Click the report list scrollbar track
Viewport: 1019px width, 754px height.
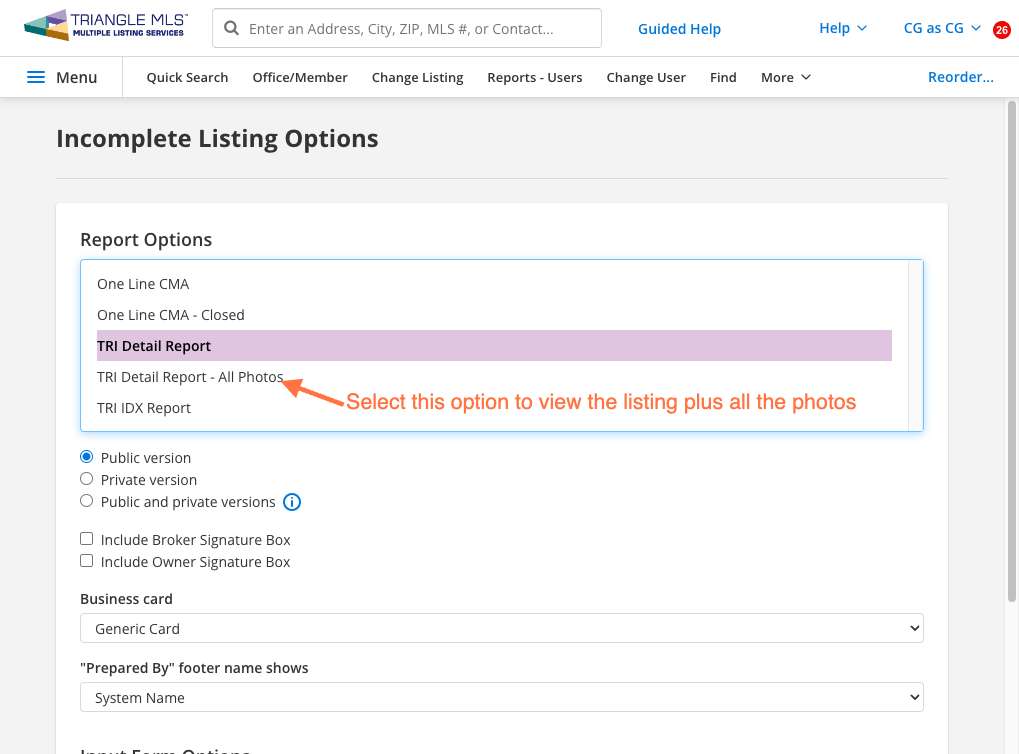pyautogui.click(x=915, y=345)
